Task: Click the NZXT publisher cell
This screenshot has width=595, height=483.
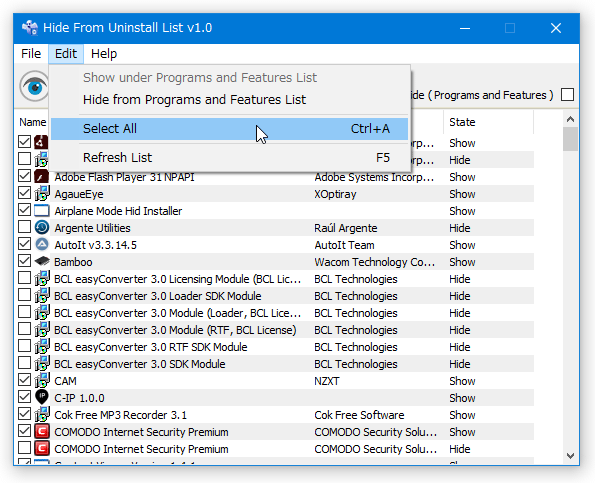Action: [x=327, y=381]
